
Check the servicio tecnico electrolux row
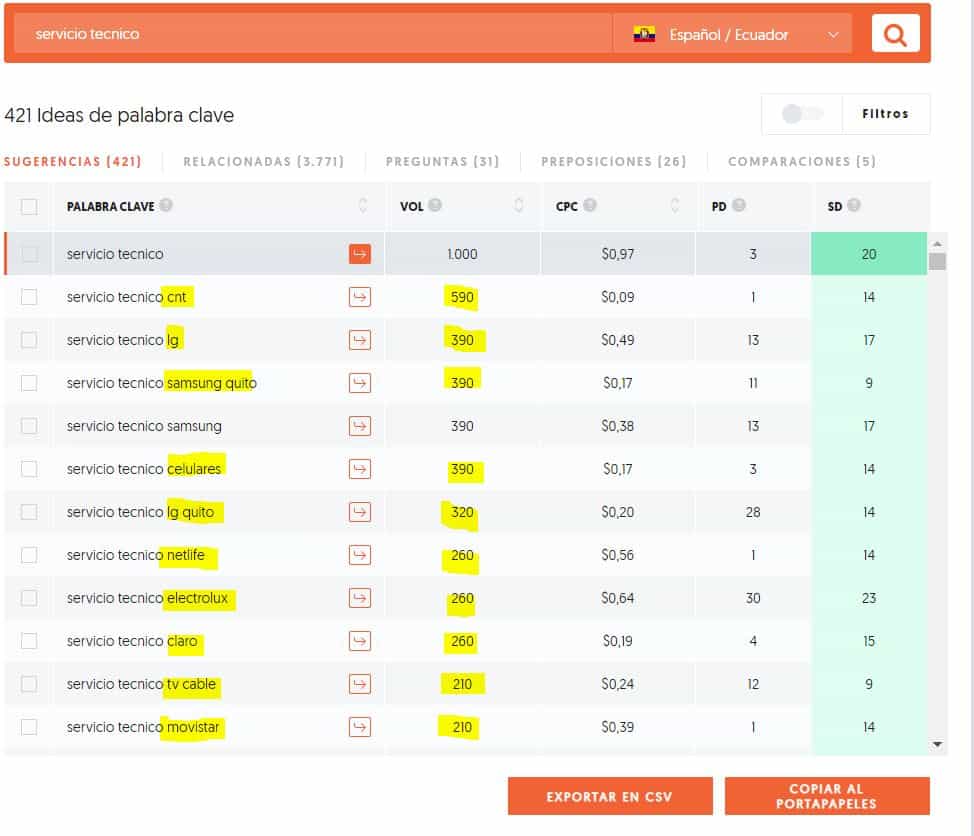pyautogui.click(x=29, y=598)
